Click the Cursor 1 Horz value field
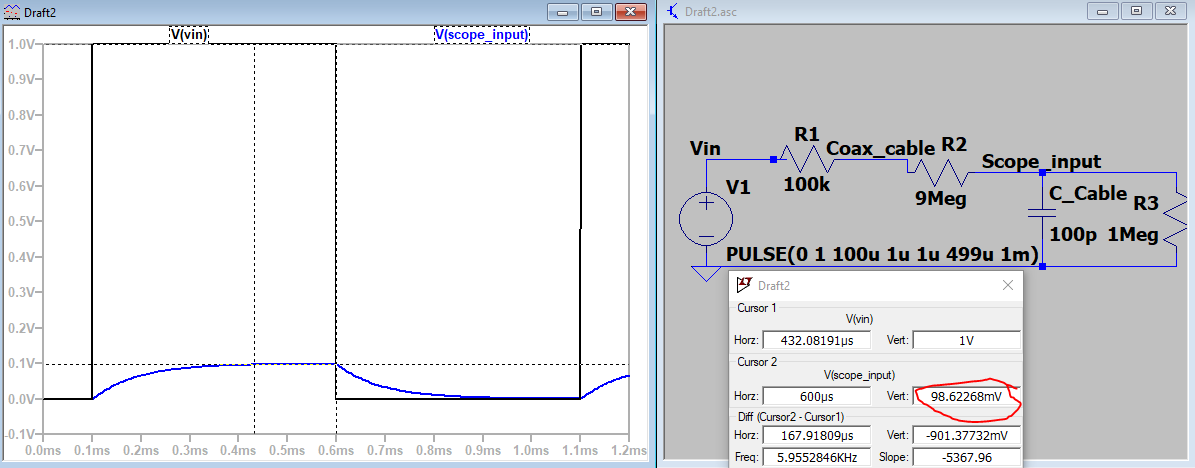Viewport: 1195px width, 468px height. tap(816, 340)
